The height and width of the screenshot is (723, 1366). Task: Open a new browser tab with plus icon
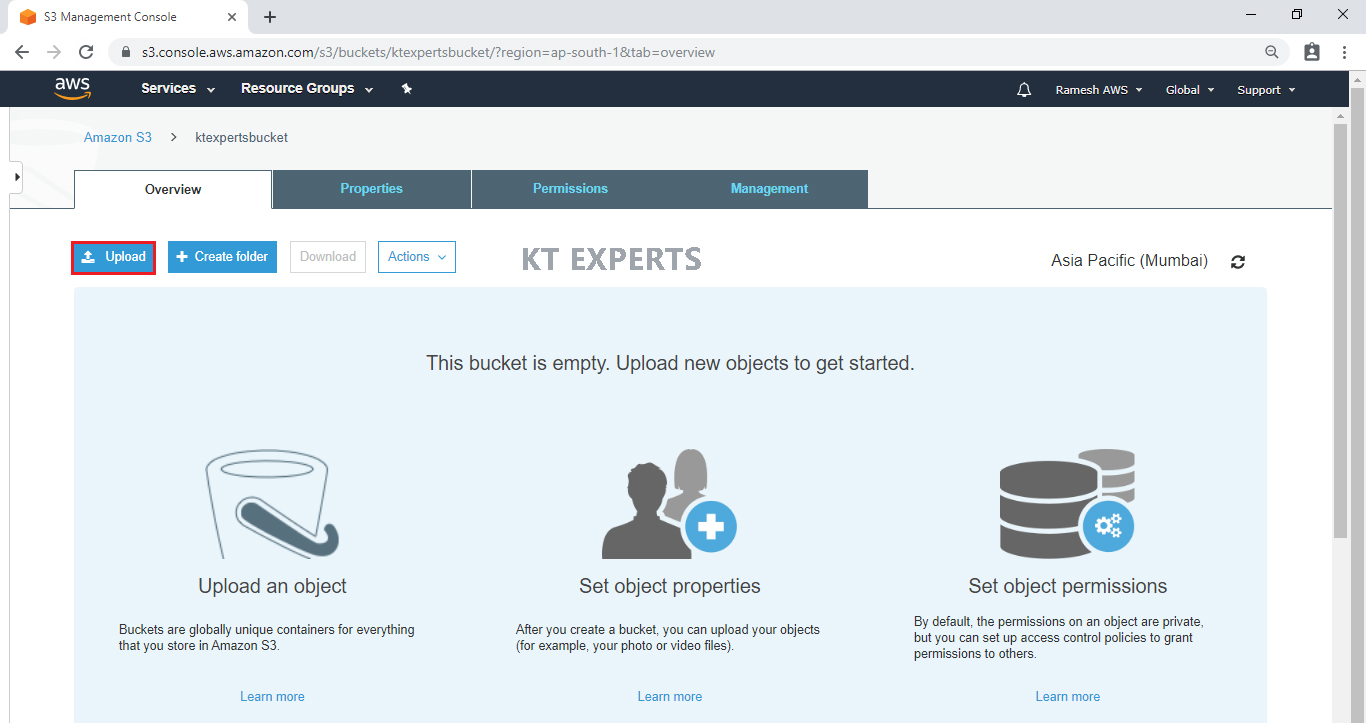[270, 17]
